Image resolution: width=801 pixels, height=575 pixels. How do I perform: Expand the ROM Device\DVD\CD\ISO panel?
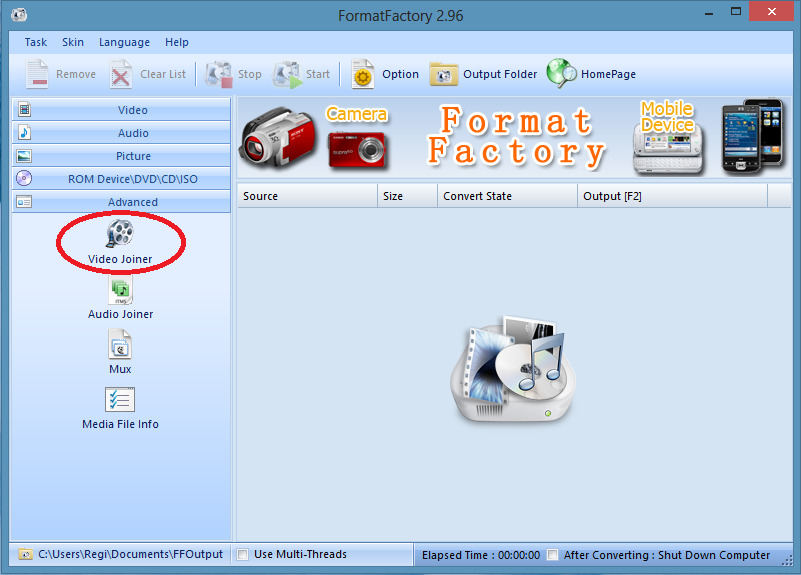click(x=121, y=178)
